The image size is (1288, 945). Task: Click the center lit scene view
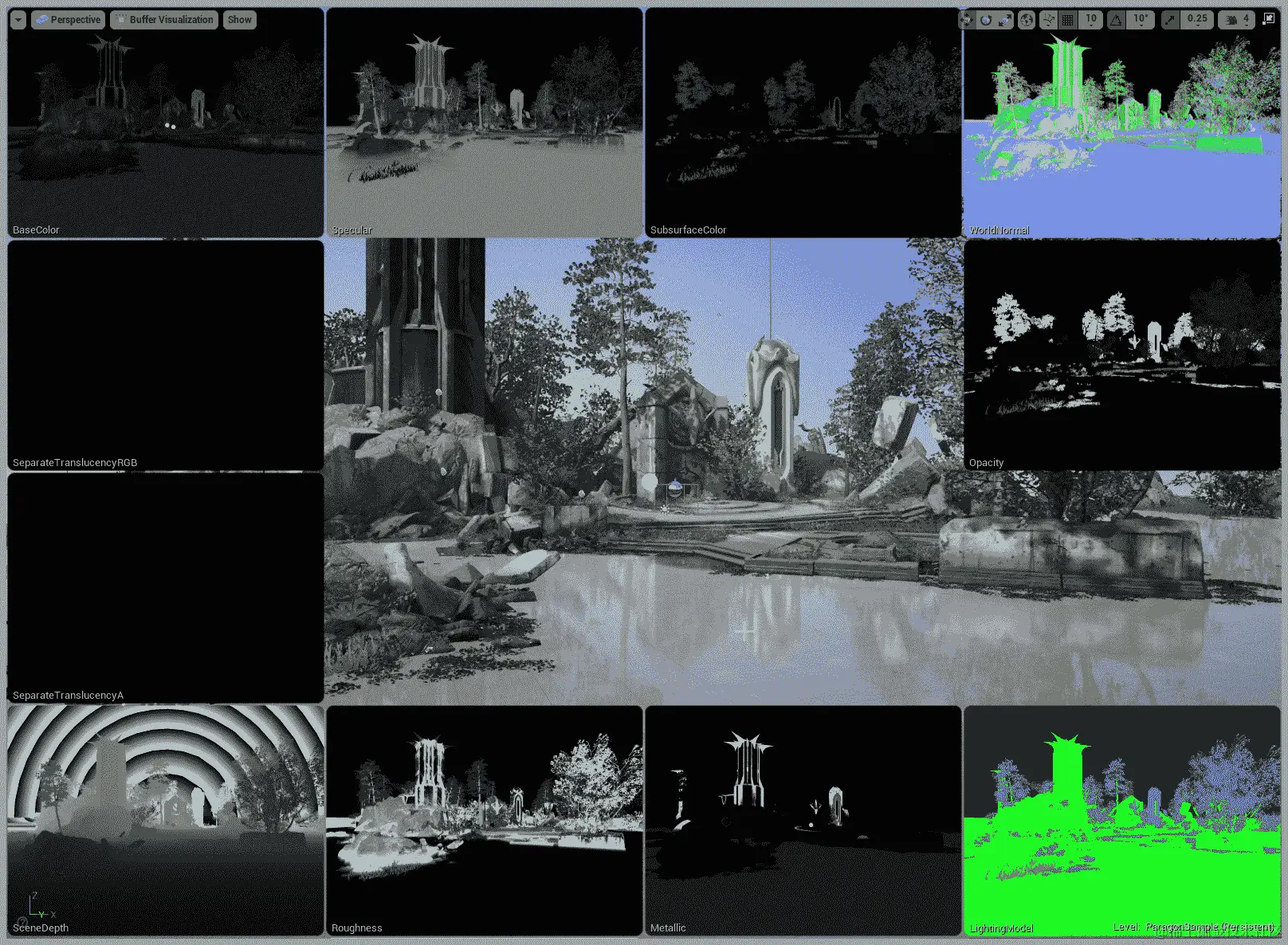[644, 472]
